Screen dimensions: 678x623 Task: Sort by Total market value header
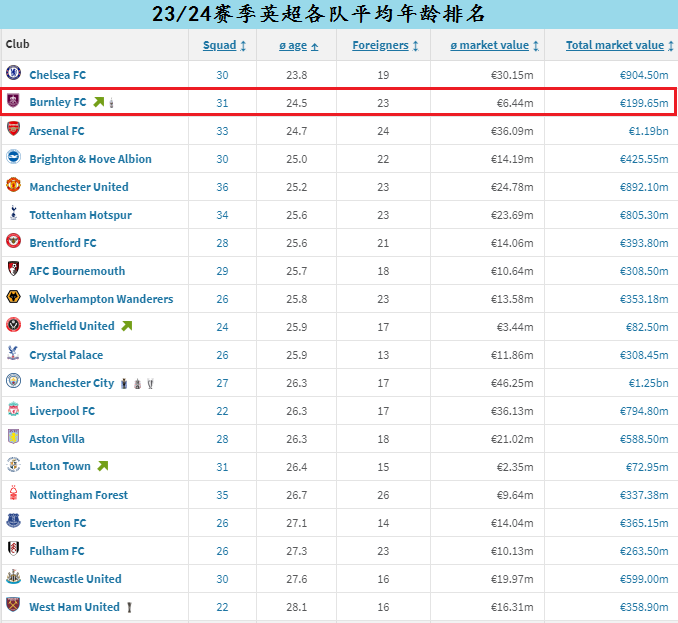click(619, 45)
